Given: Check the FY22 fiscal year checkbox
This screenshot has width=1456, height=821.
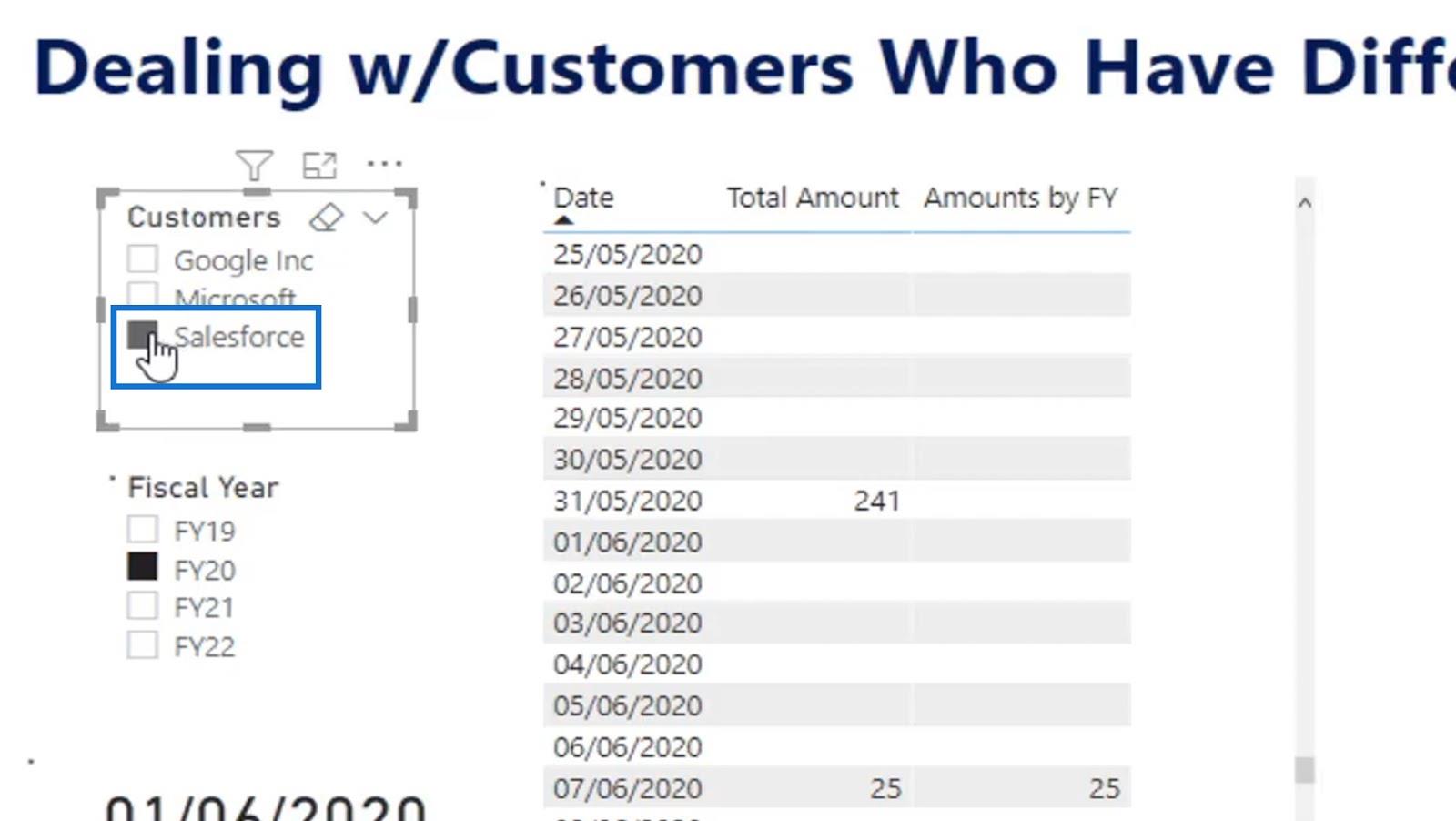Looking at the screenshot, I should click(142, 644).
